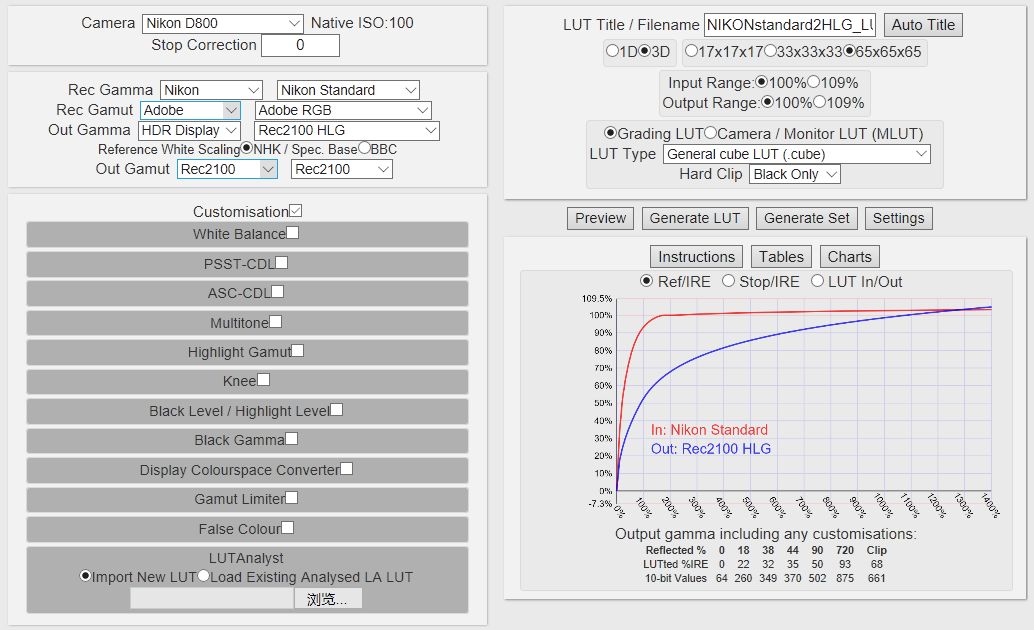Enable the False Colour checkbox

pos(288,527)
